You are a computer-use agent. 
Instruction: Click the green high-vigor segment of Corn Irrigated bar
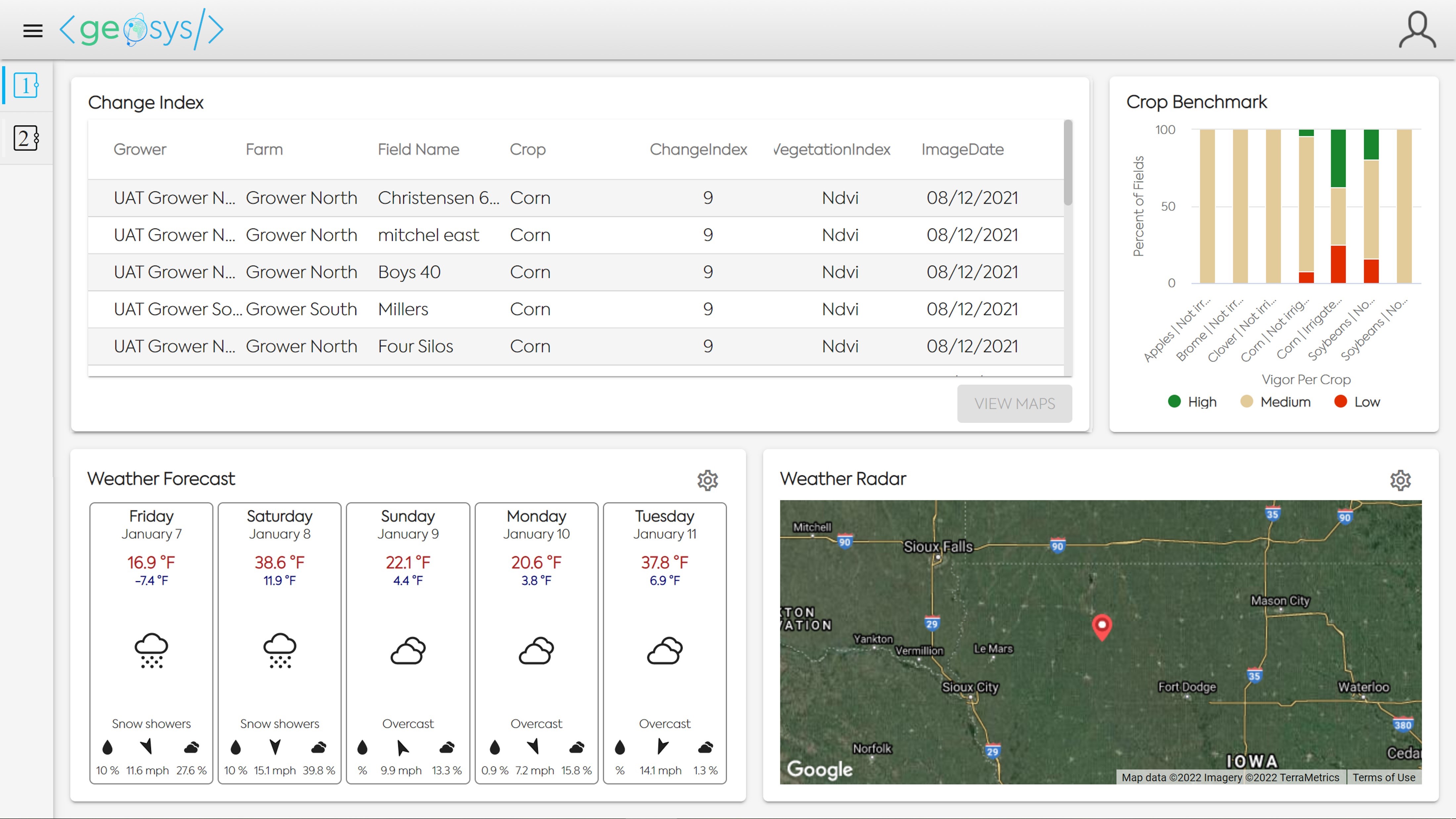1338,158
